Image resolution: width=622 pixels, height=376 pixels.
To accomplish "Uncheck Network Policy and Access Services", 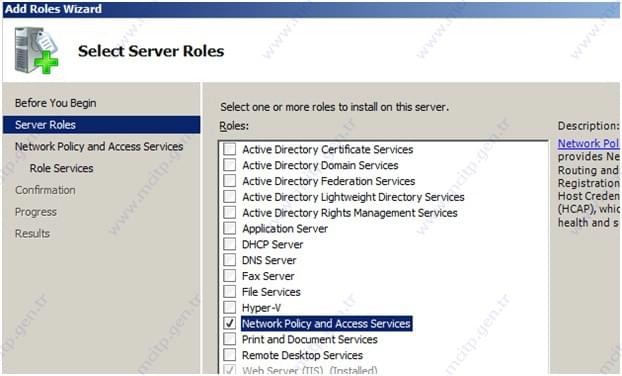I will (229, 323).
